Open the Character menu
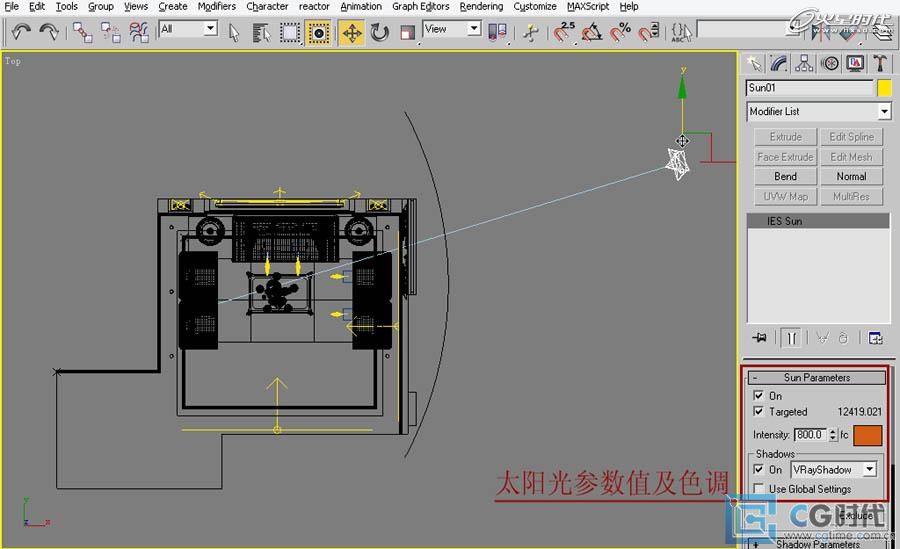900x549 pixels. coord(267,6)
